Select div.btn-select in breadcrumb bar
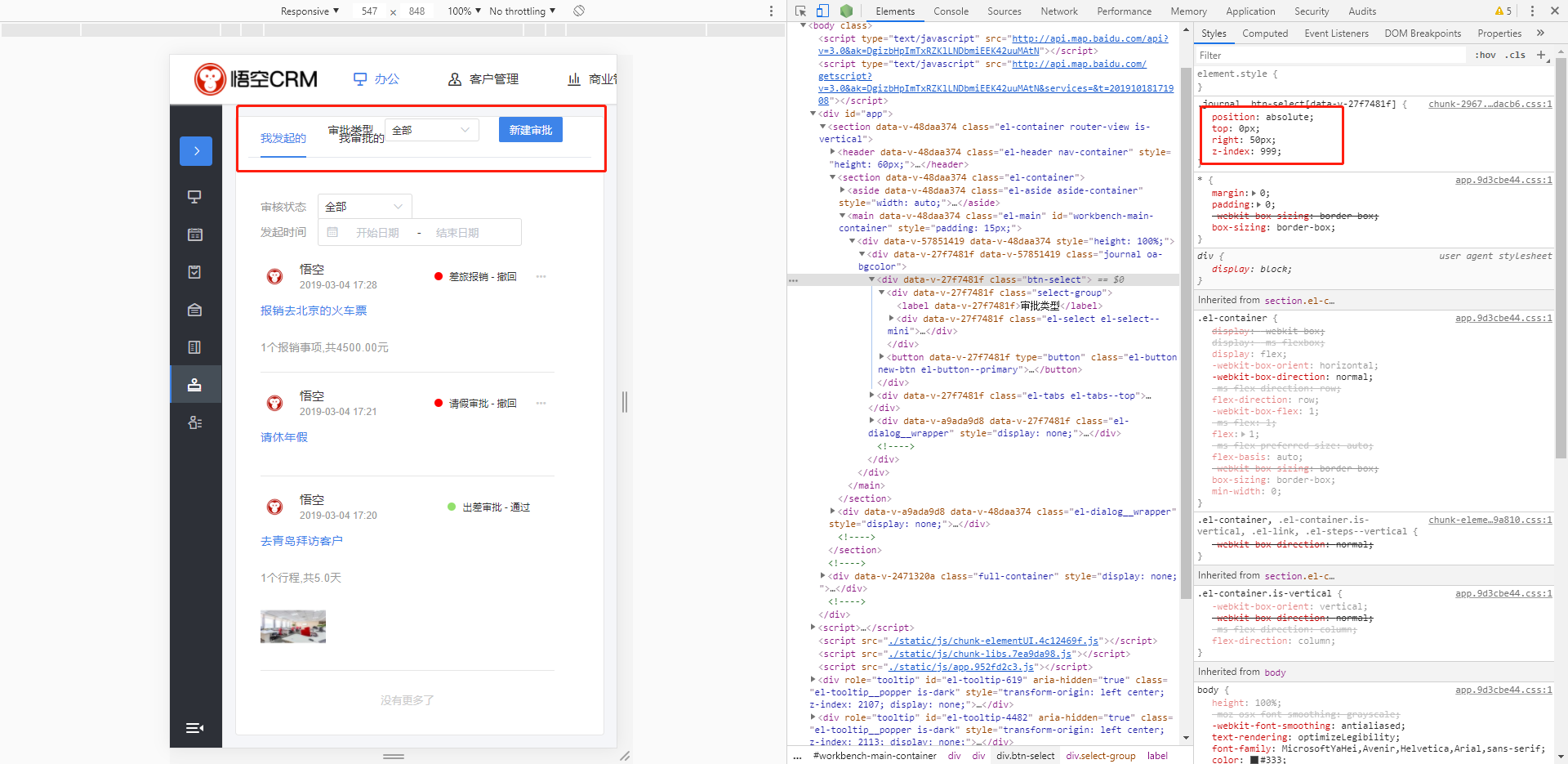 (1025, 756)
